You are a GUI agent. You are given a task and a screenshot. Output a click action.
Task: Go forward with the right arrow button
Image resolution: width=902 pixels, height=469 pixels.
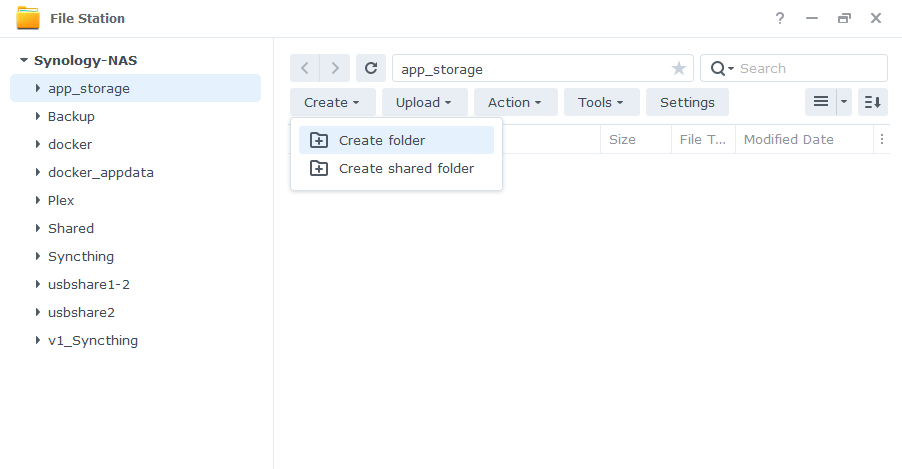tap(335, 68)
